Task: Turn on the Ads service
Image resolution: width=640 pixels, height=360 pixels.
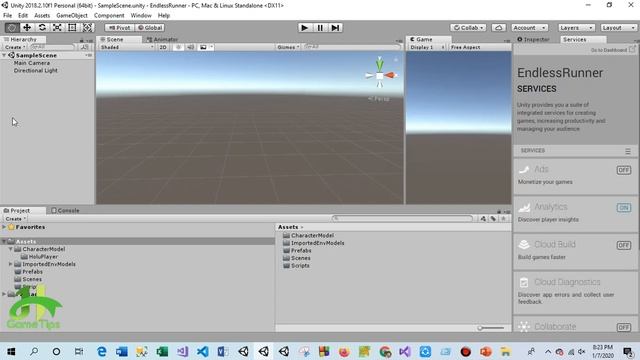Action: (624, 170)
